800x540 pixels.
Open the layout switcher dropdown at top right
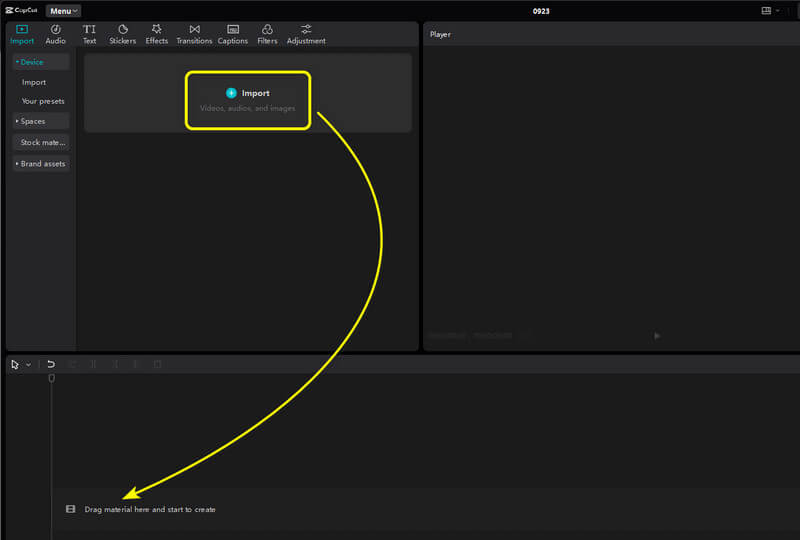coord(769,11)
